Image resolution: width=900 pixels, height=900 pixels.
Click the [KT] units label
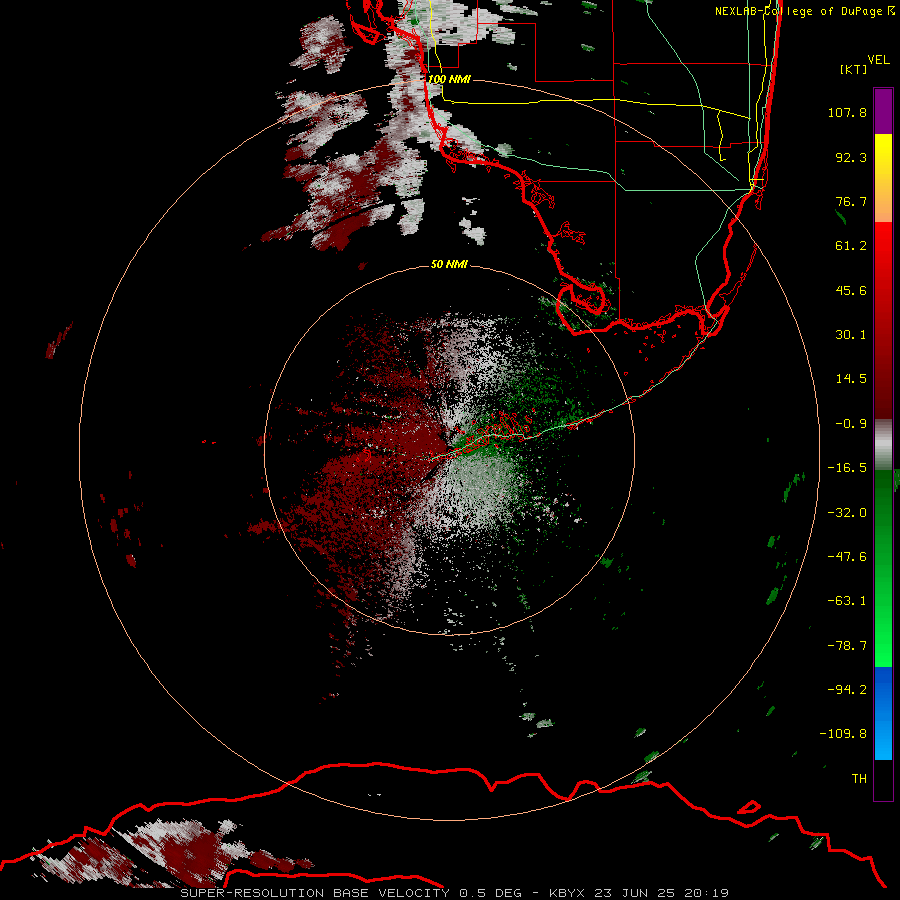tap(853, 69)
